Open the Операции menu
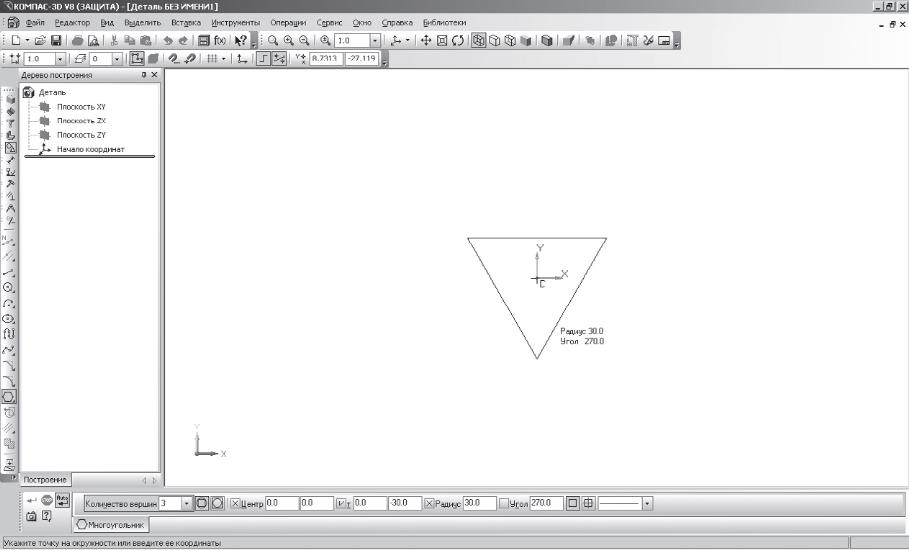 click(x=288, y=23)
